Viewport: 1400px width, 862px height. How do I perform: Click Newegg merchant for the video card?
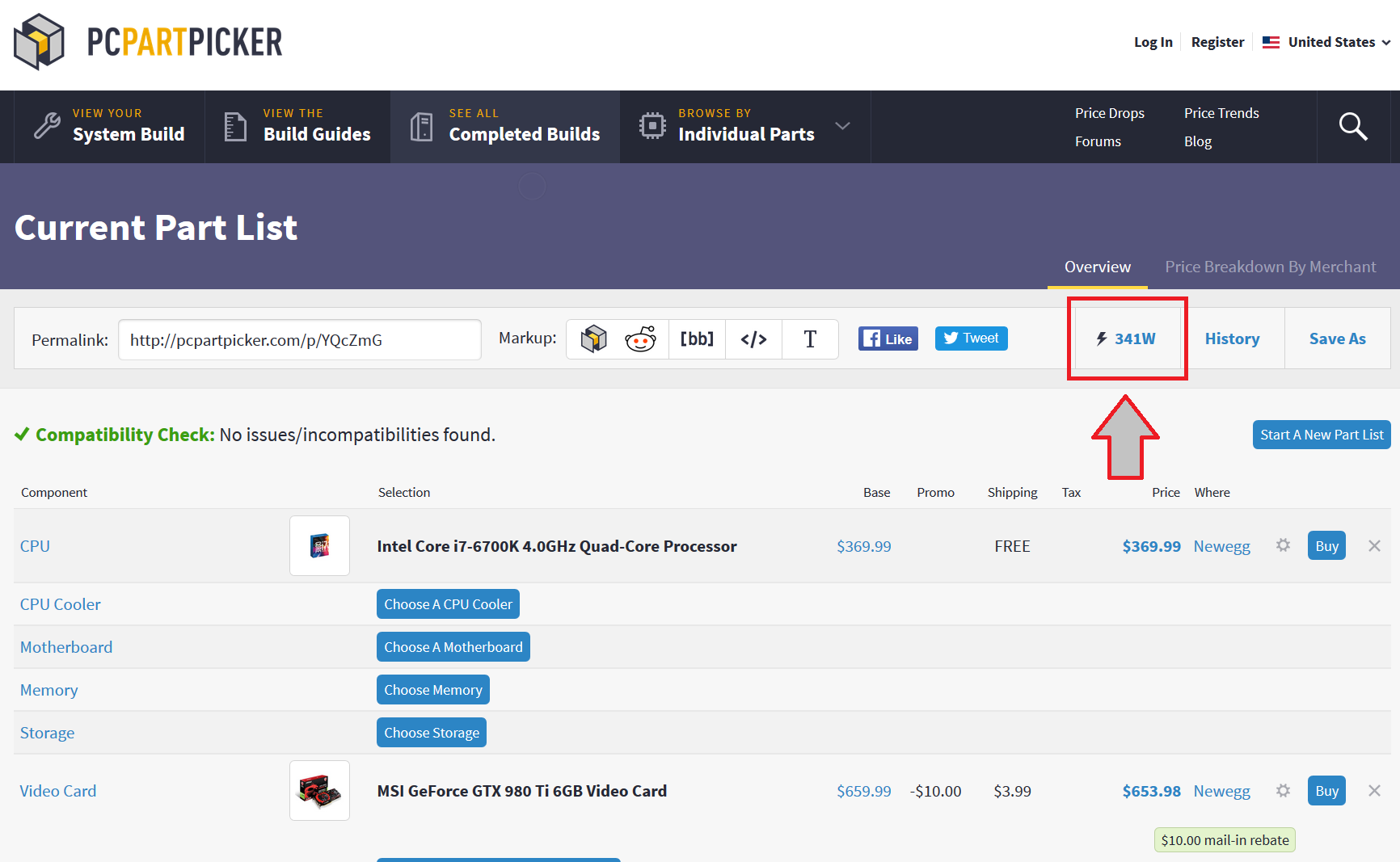pos(1221,791)
